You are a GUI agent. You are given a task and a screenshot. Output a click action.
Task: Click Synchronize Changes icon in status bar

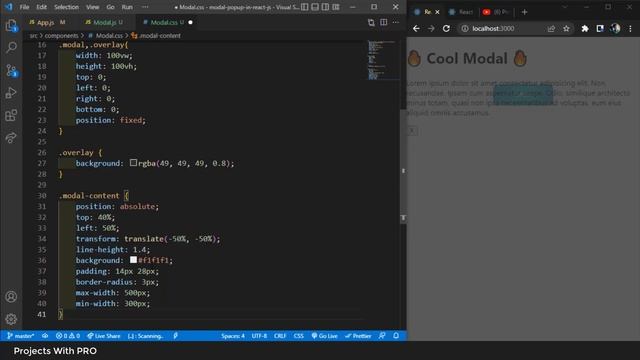coord(45,336)
